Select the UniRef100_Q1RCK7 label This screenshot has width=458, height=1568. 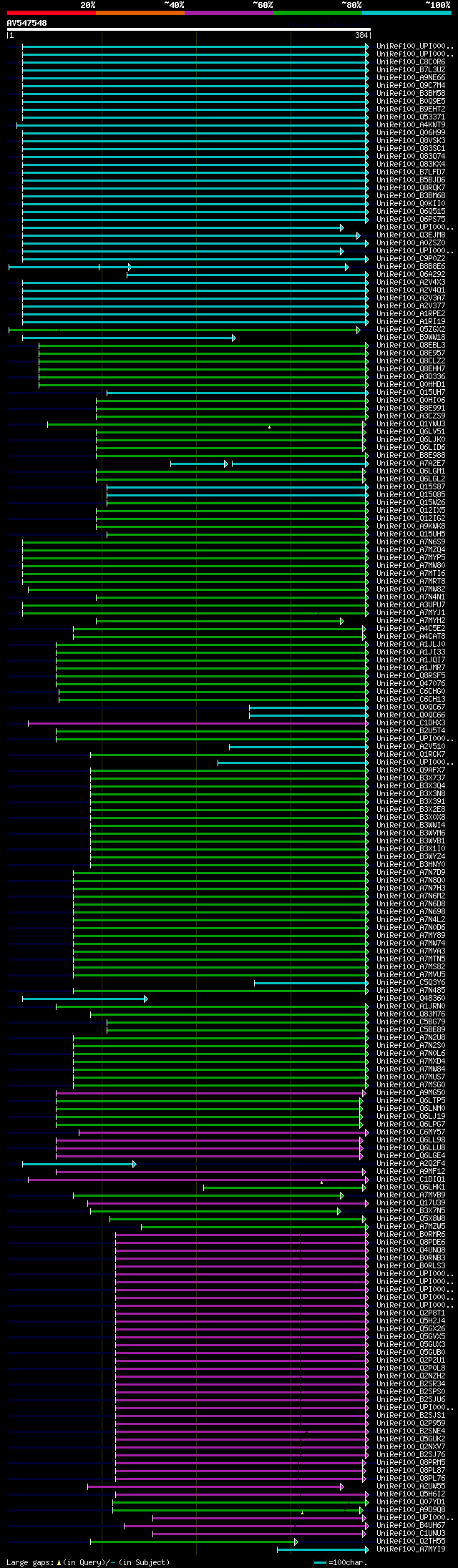(x=411, y=755)
